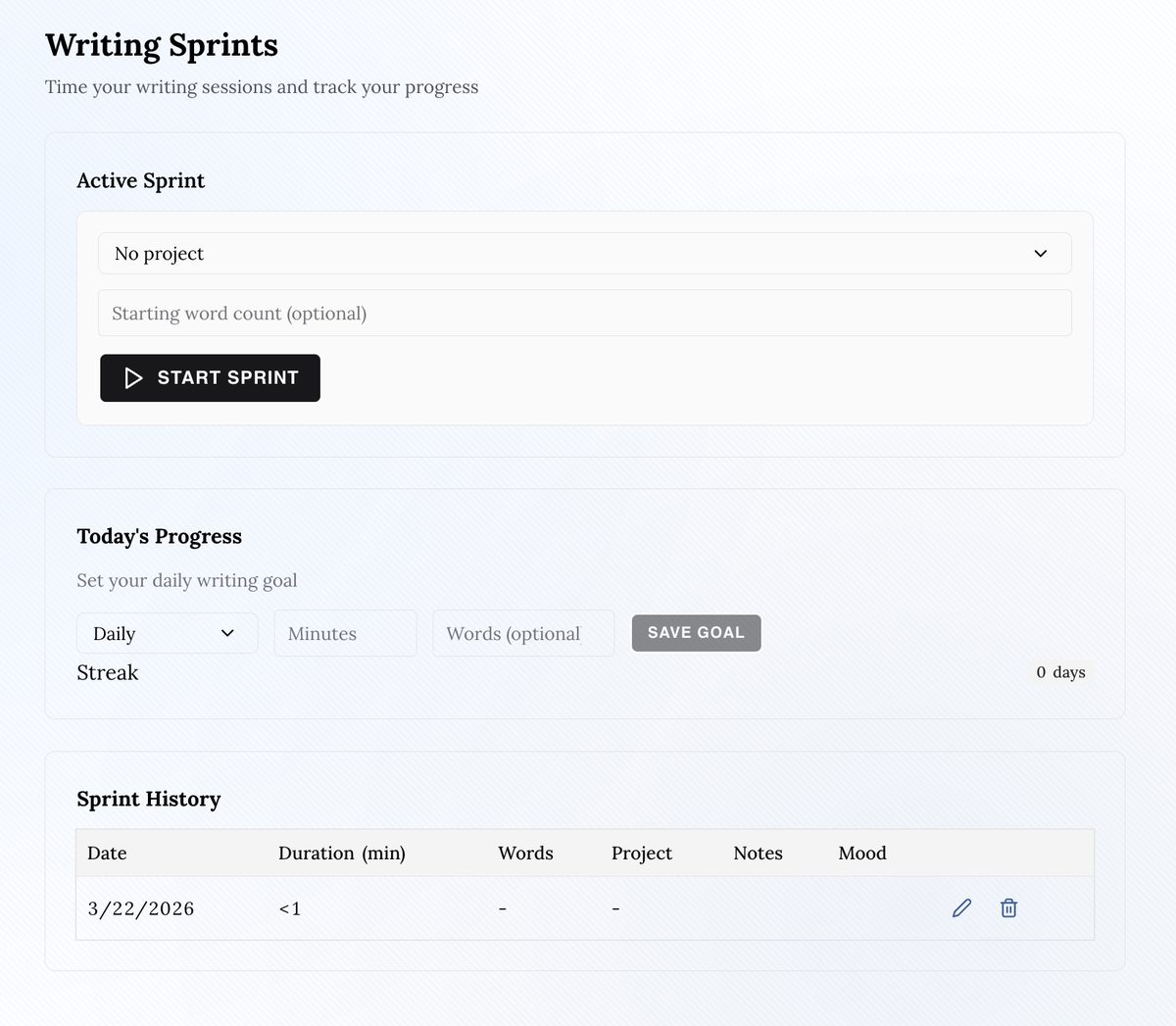The image size is (1176, 1026).
Task: Click the Writing Sprints page title
Action: click(x=162, y=45)
